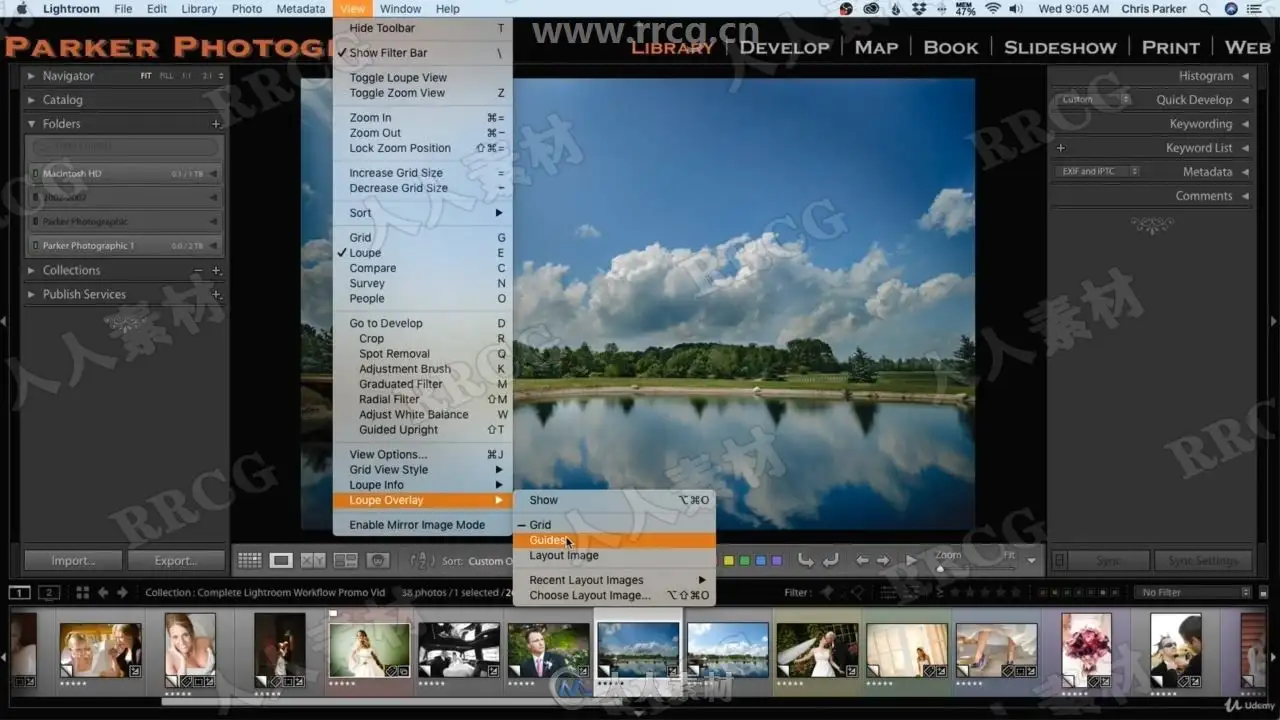The height and width of the screenshot is (720, 1280).
Task: Open Survey view from the toolbar
Action: tap(345, 561)
